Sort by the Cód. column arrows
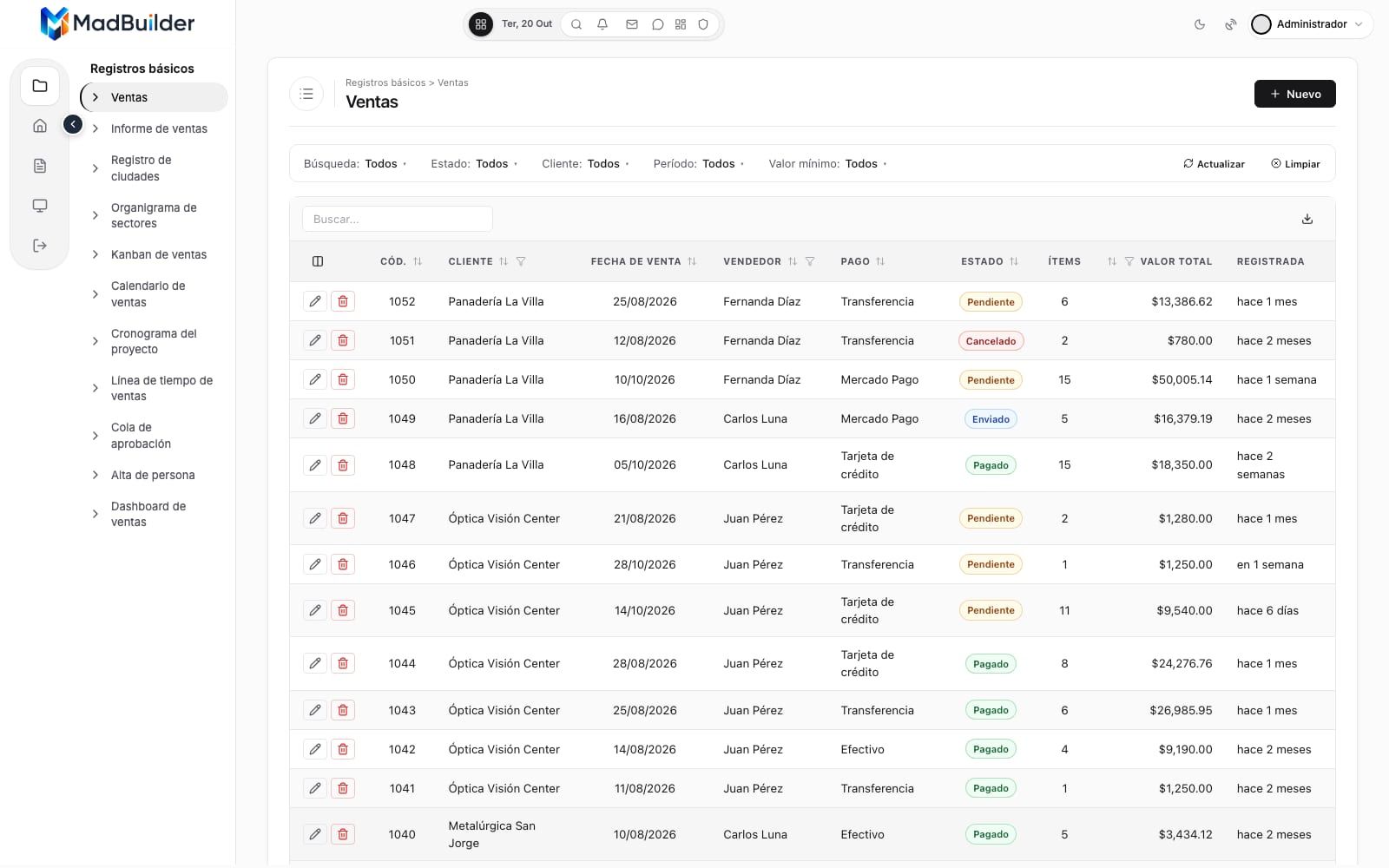Screen dimensions: 1389x868 tap(418, 261)
